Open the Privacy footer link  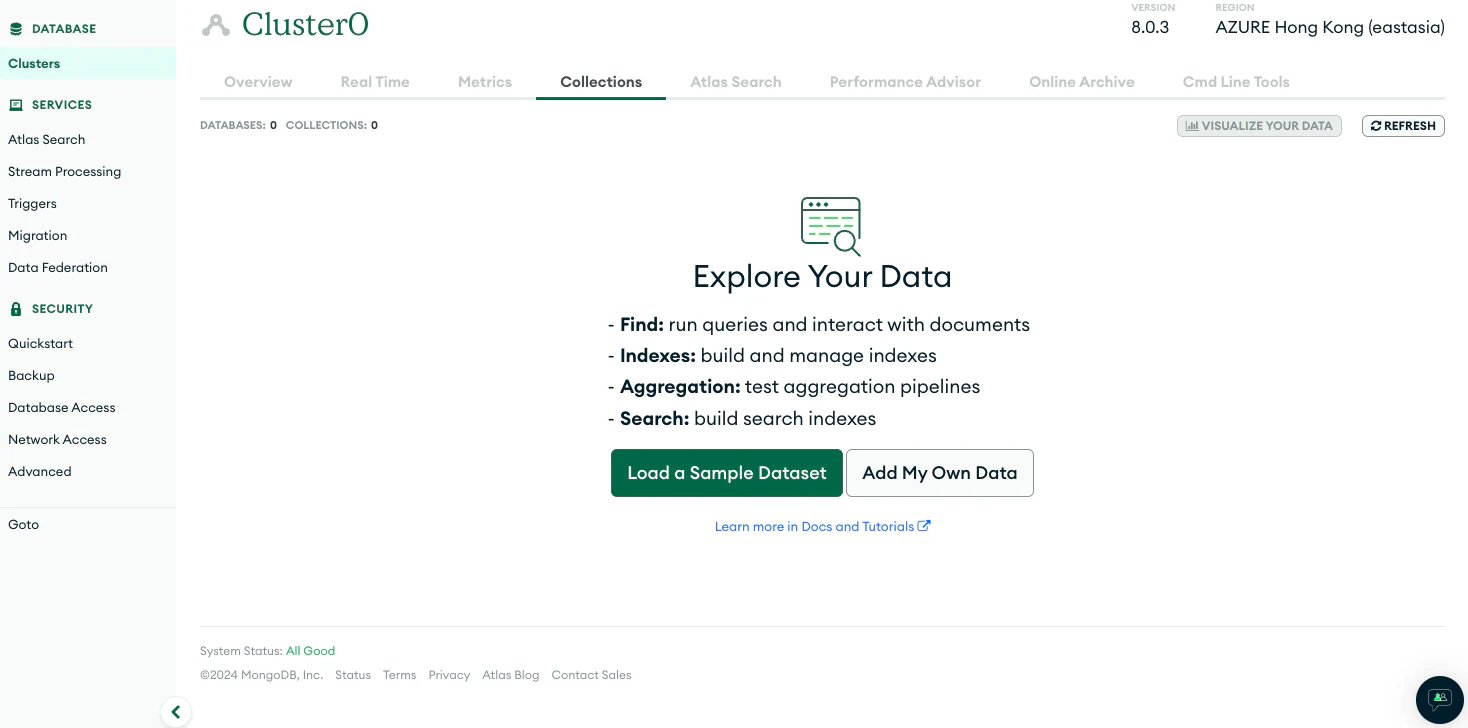coord(449,675)
